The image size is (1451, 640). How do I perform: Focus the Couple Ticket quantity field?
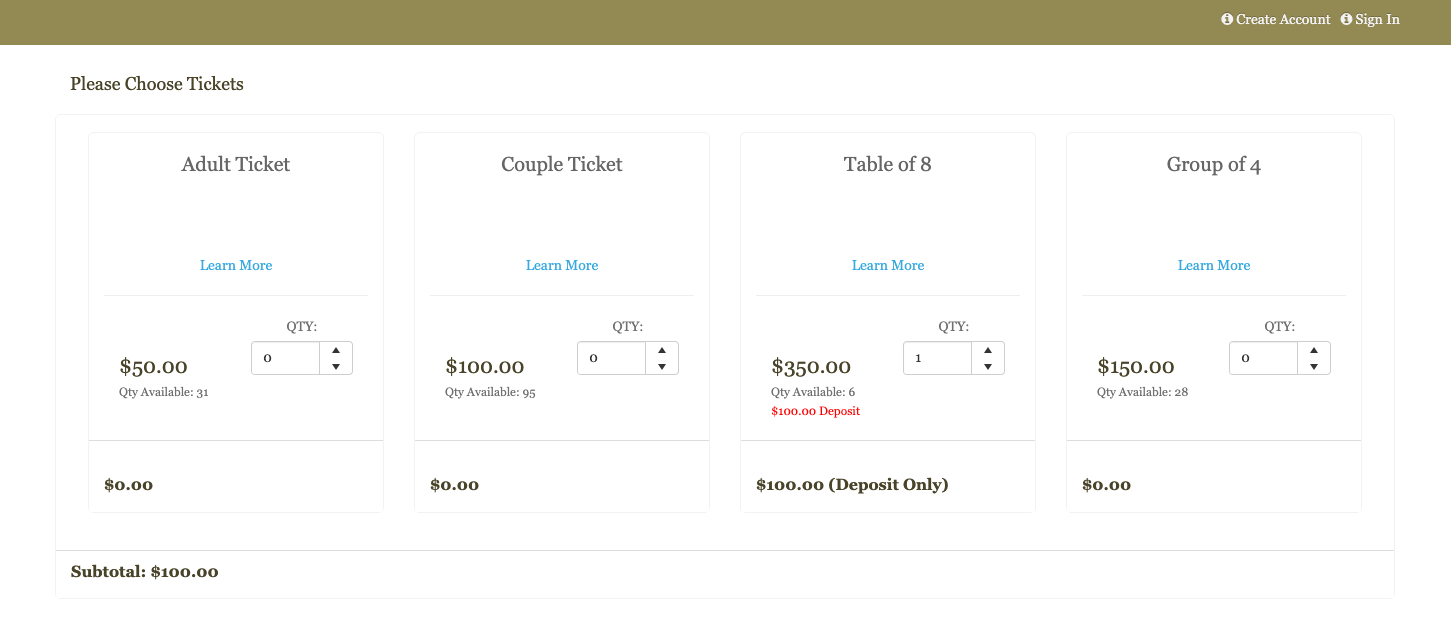click(x=612, y=359)
